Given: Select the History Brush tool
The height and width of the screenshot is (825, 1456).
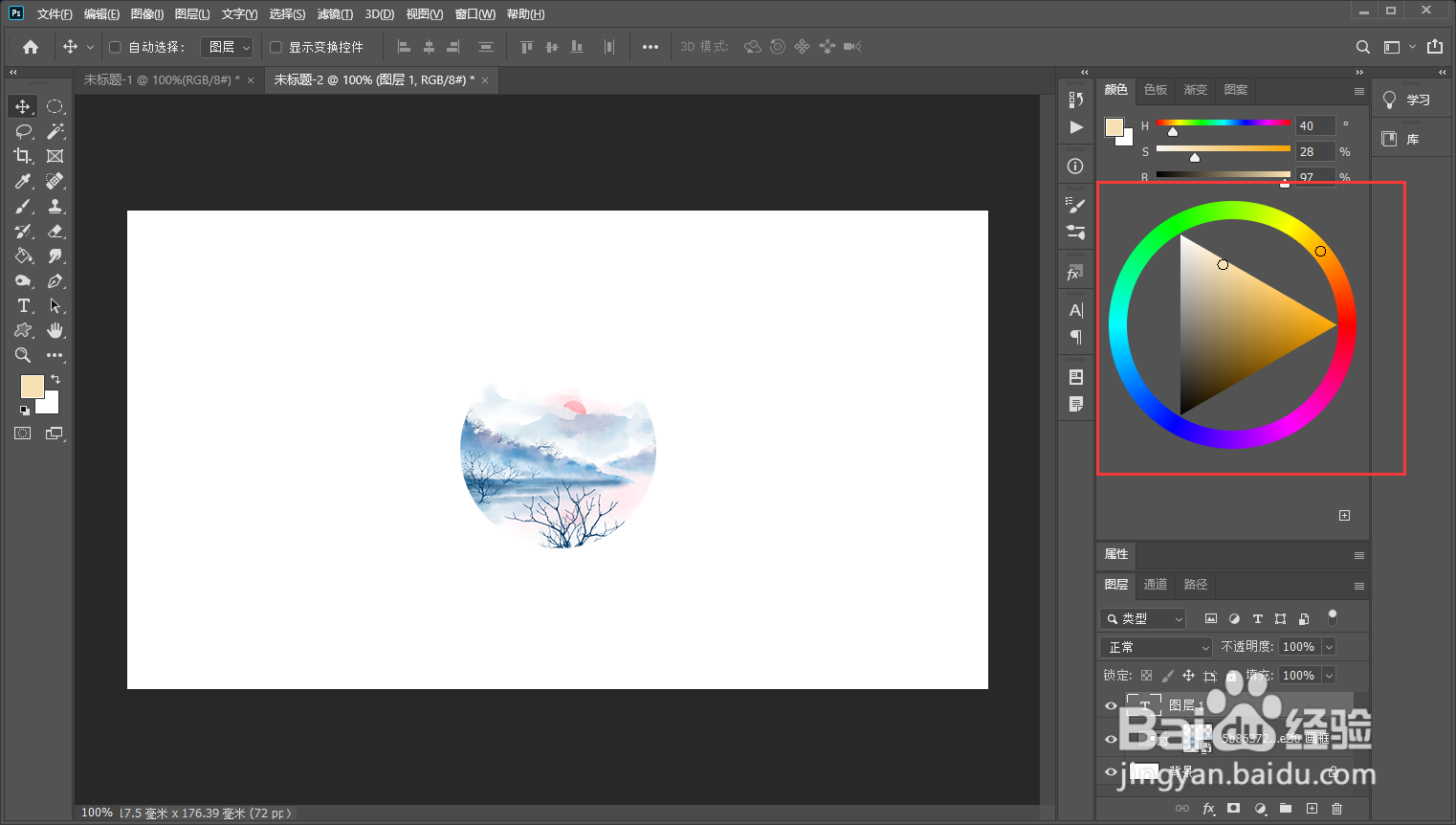Looking at the screenshot, I should [x=23, y=231].
